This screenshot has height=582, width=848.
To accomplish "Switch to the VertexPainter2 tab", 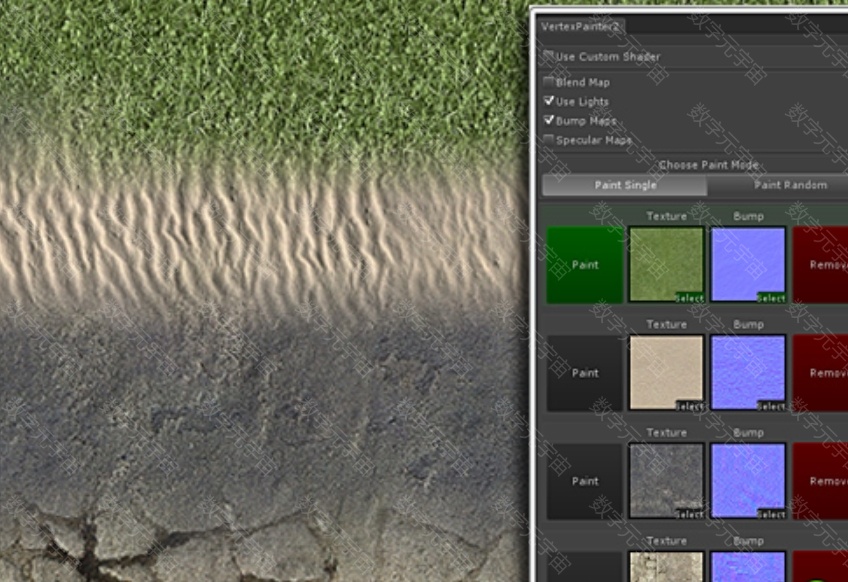I will [581, 26].
